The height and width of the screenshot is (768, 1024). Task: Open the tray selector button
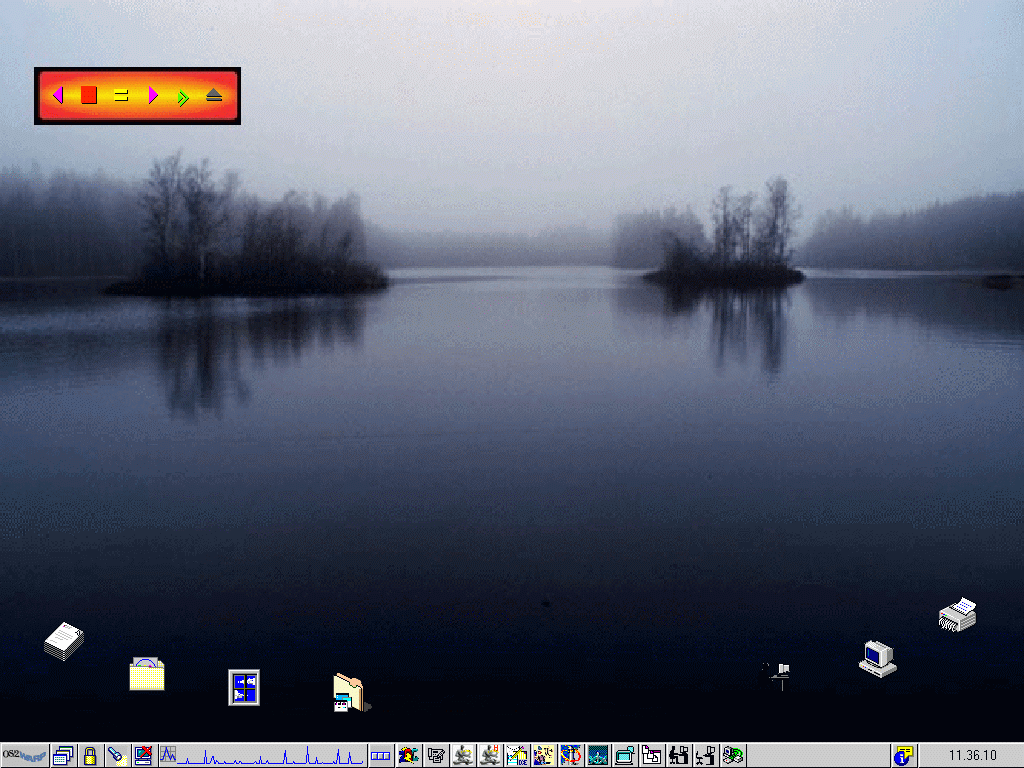pyautogui.click(x=381, y=756)
